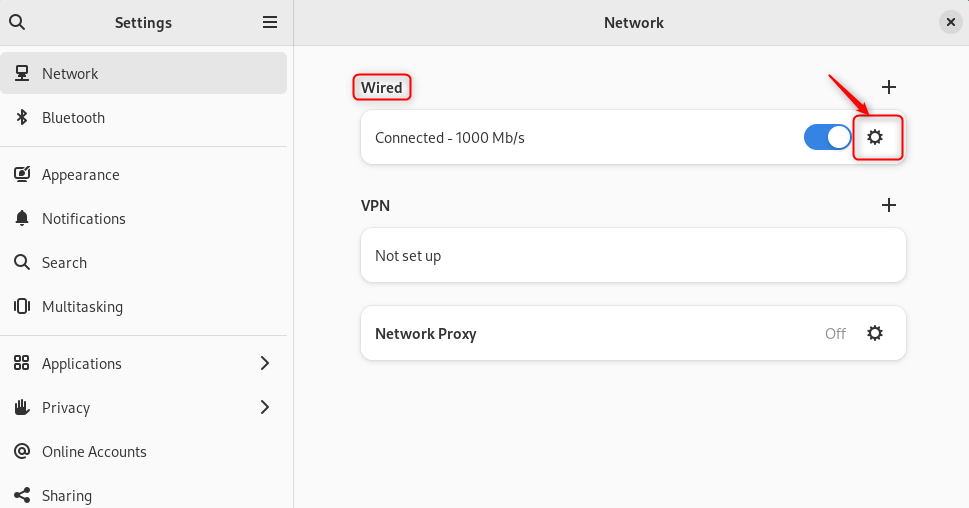Open Network Proxy gear settings
The image size is (969, 508).
874,333
